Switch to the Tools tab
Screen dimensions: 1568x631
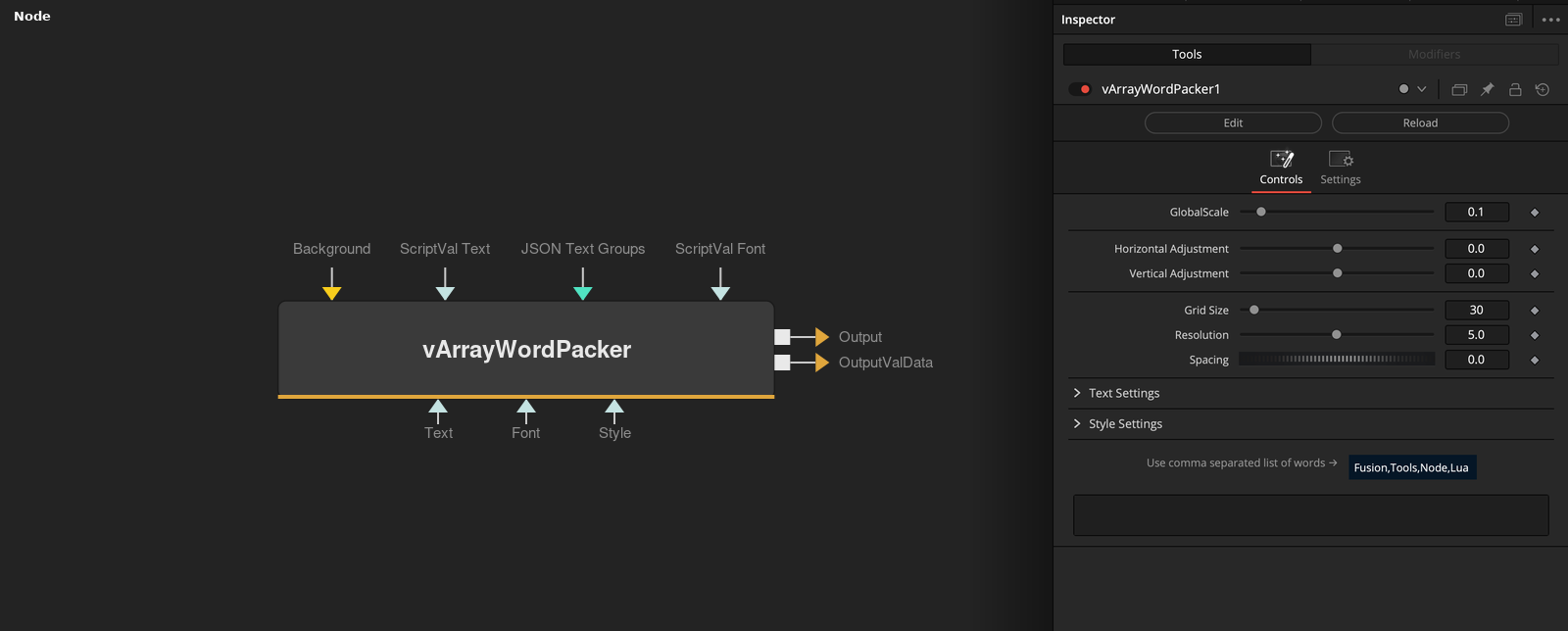[x=1187, y=54]
